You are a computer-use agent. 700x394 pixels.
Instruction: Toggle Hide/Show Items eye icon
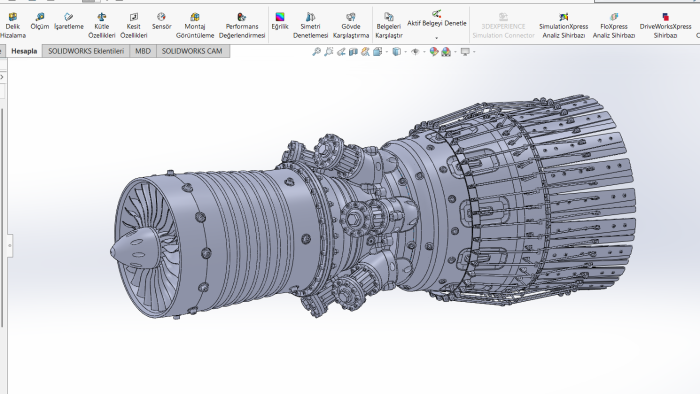coord(415,52)
